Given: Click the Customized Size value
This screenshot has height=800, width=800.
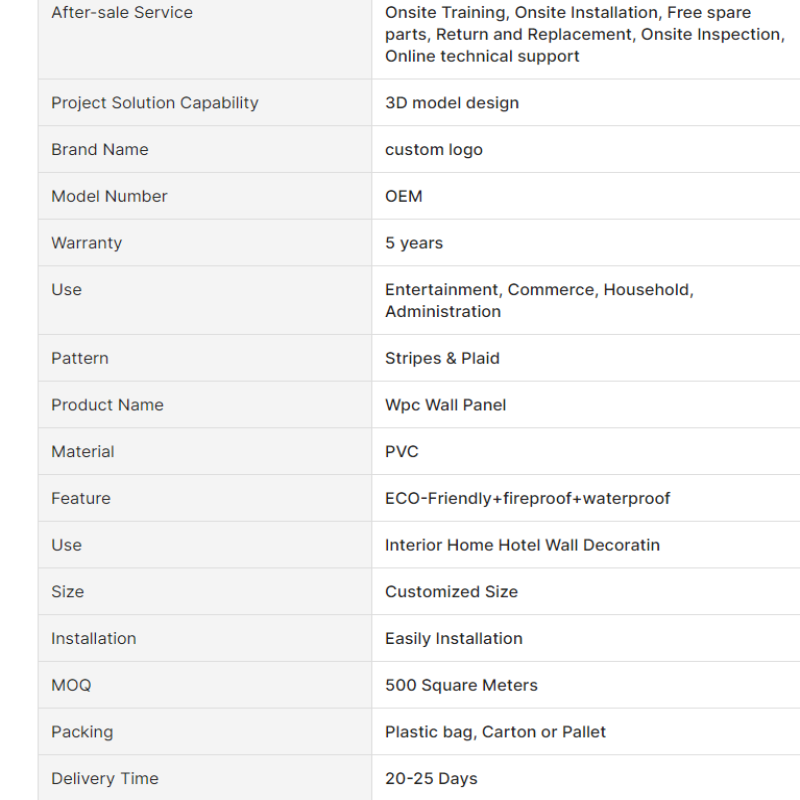Looking at the screenshot, I should [x=451, y=591].
